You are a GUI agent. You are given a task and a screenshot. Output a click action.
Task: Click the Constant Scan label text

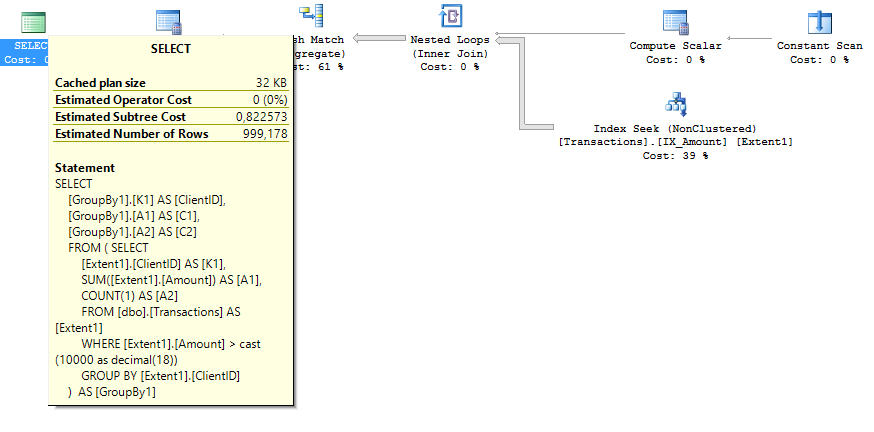click(819, 46)
